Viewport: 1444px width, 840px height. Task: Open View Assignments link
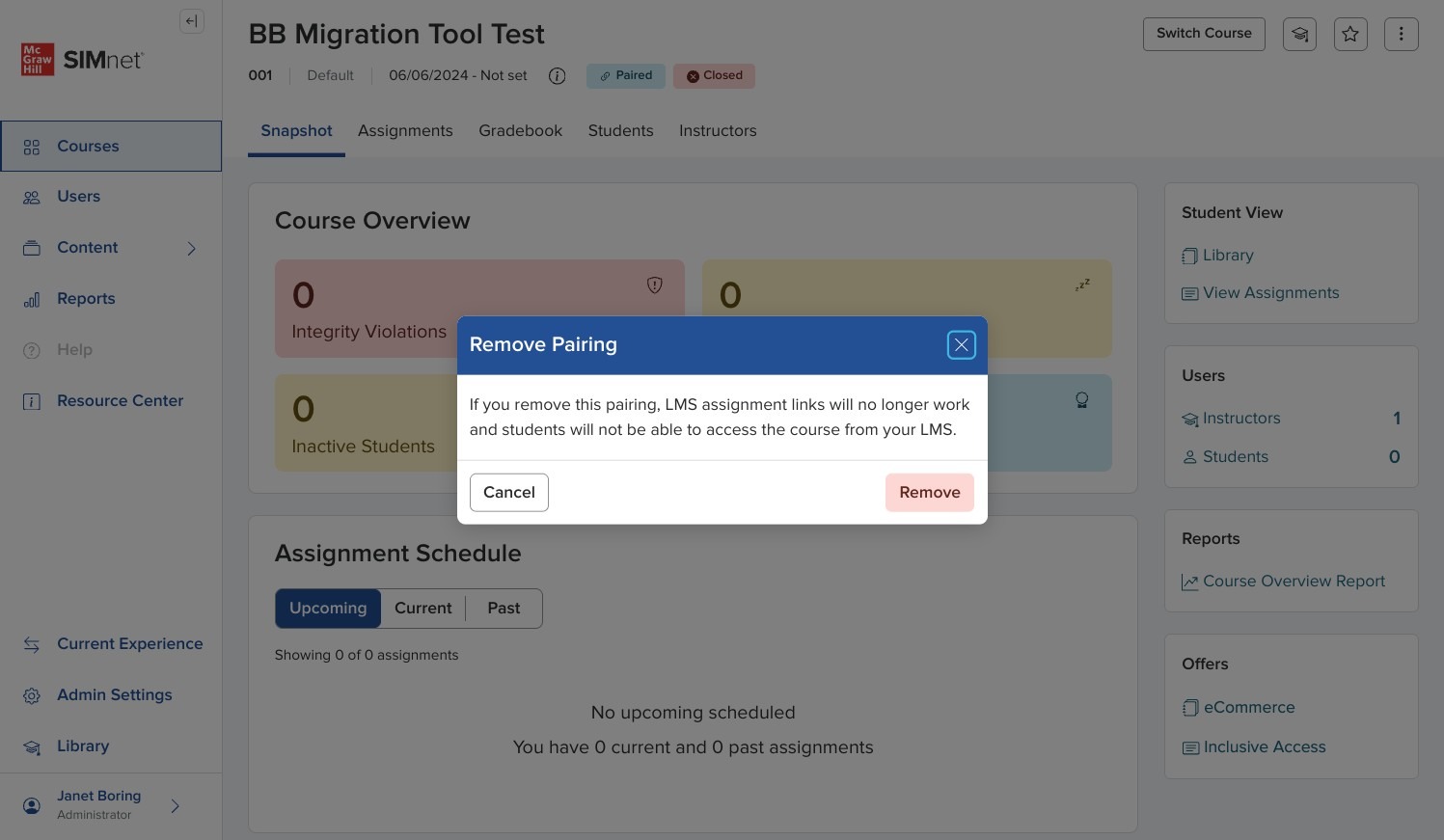click(x=1261, y=293)
